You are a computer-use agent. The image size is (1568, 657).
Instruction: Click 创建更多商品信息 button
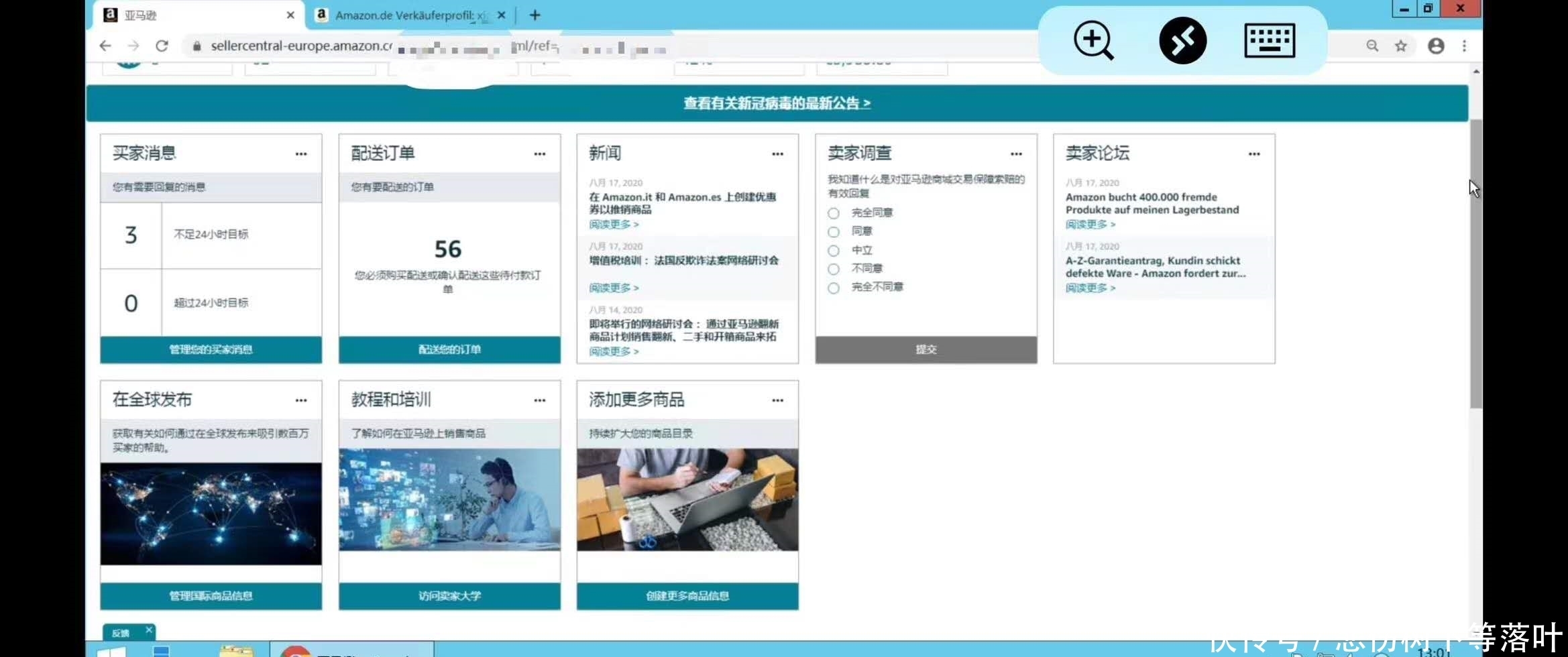pyautogui.click(x=687, y=596)
